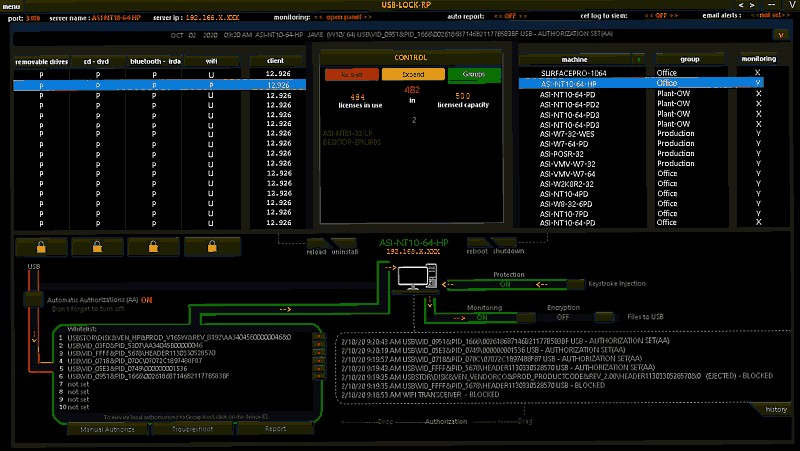Remove first whitelist entry with side button
The width and height of the screenshot is (800, 451).
(x=318, y=338)
